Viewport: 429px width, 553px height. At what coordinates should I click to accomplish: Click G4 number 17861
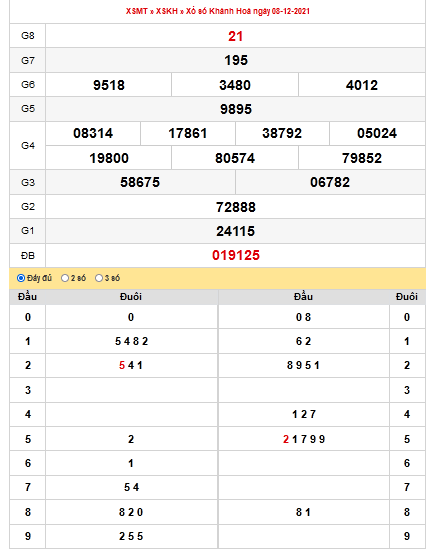point(188,133)
